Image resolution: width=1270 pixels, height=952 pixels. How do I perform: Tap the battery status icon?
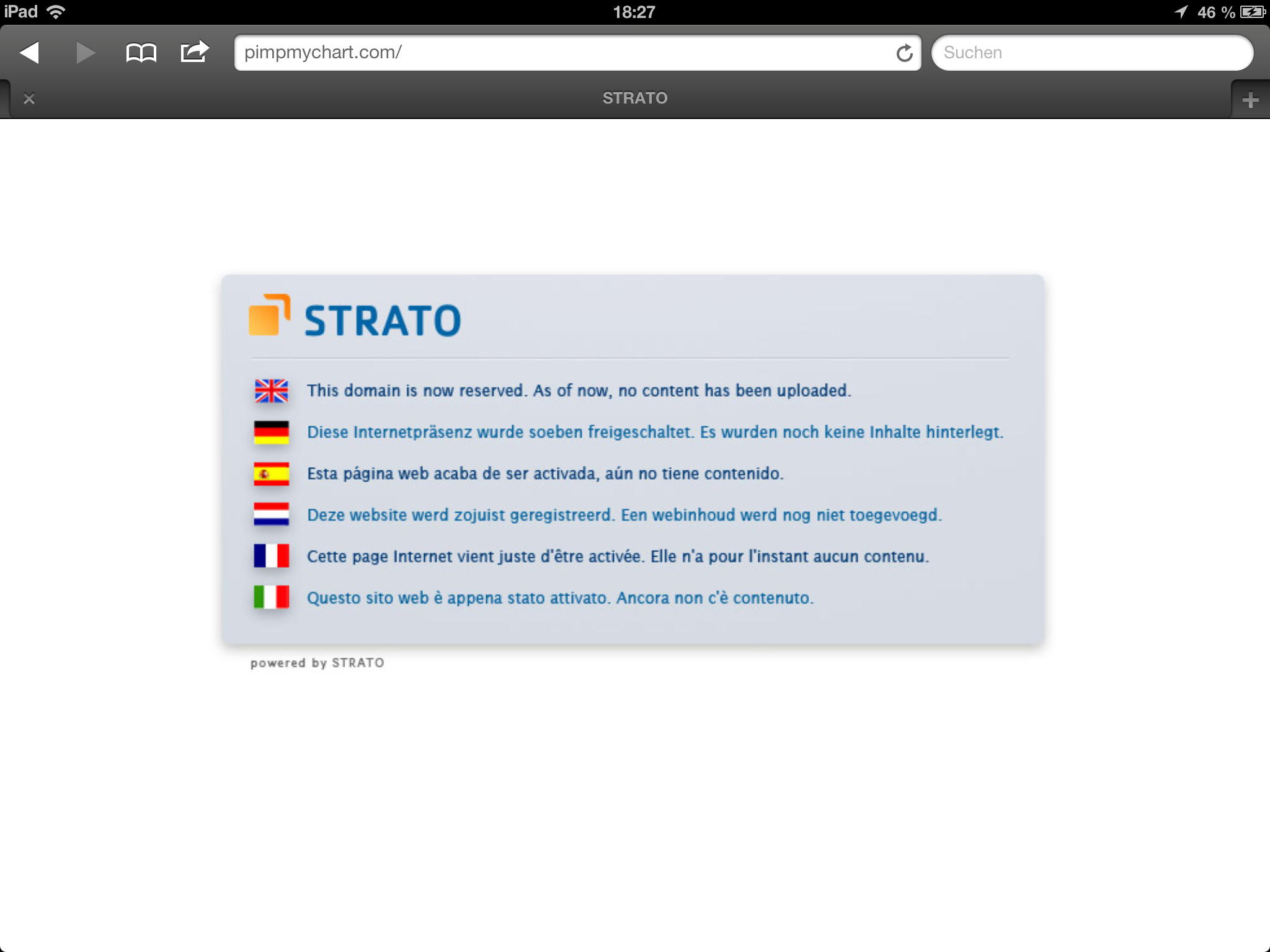point(1253,12)
